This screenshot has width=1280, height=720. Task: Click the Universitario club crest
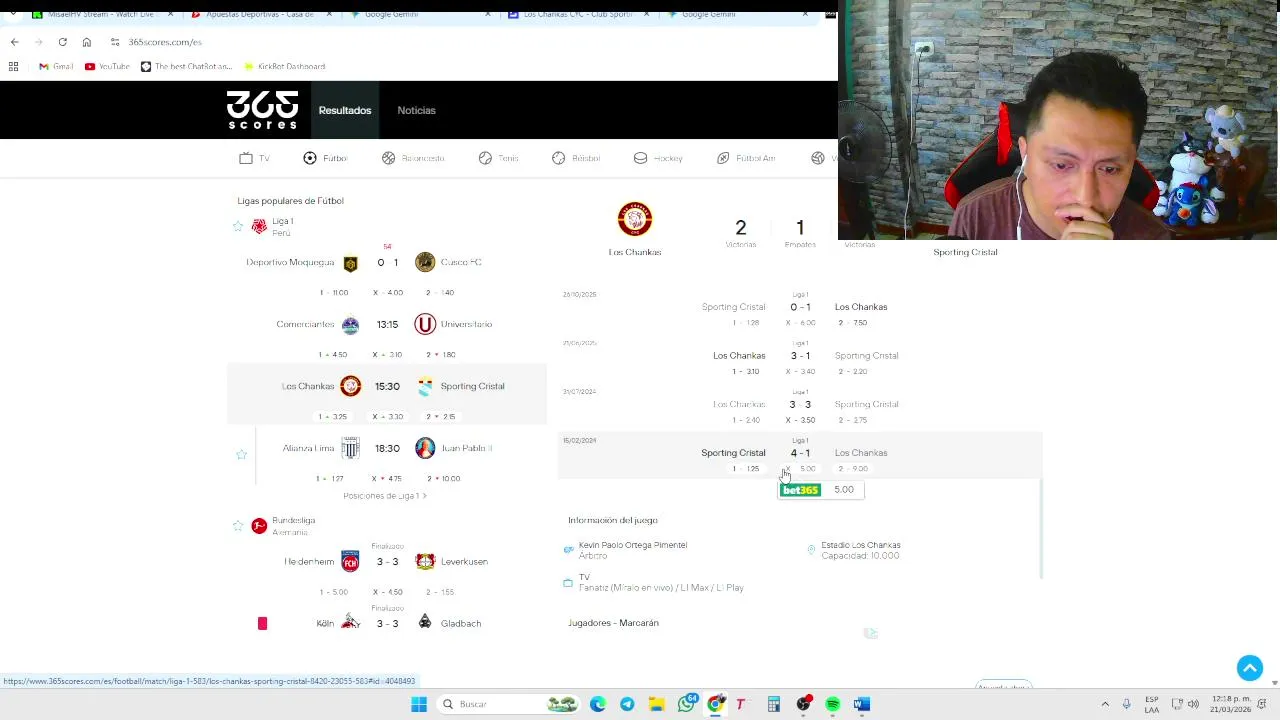point(425,324)
